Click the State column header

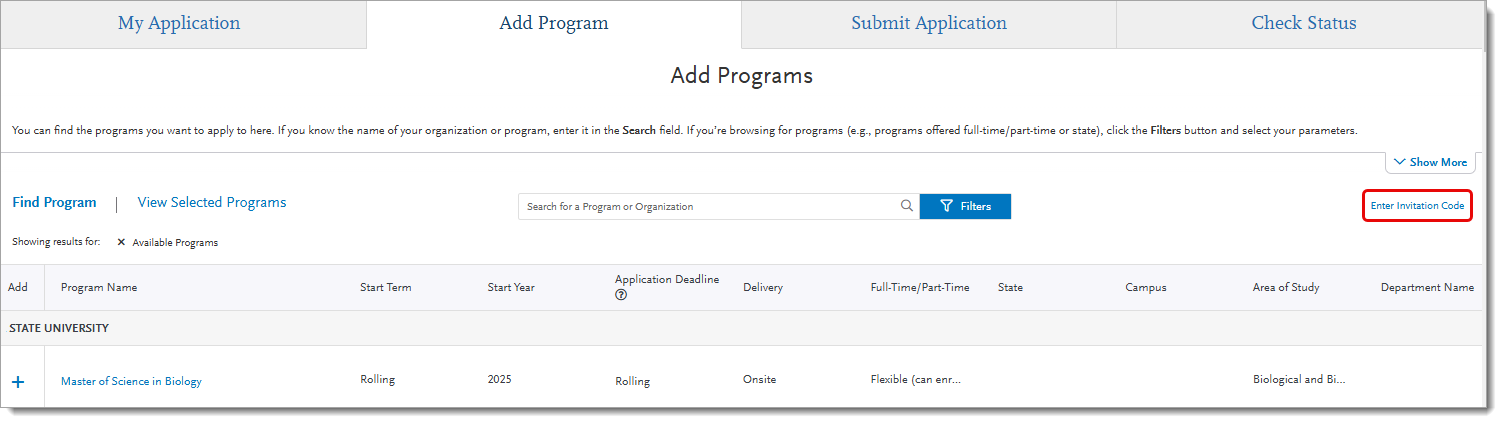pos(1010,287)
